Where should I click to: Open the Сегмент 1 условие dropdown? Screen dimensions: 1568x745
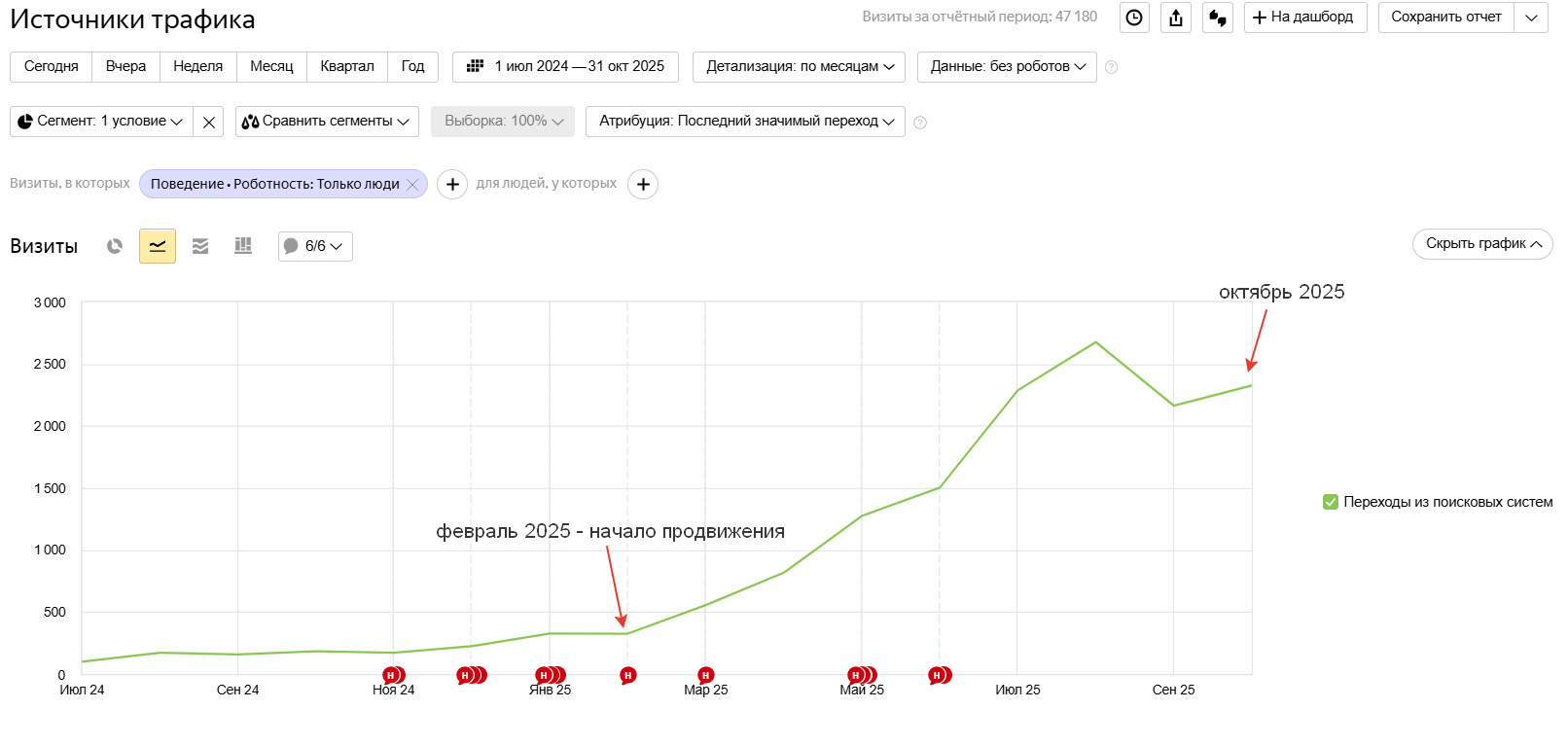101,122
